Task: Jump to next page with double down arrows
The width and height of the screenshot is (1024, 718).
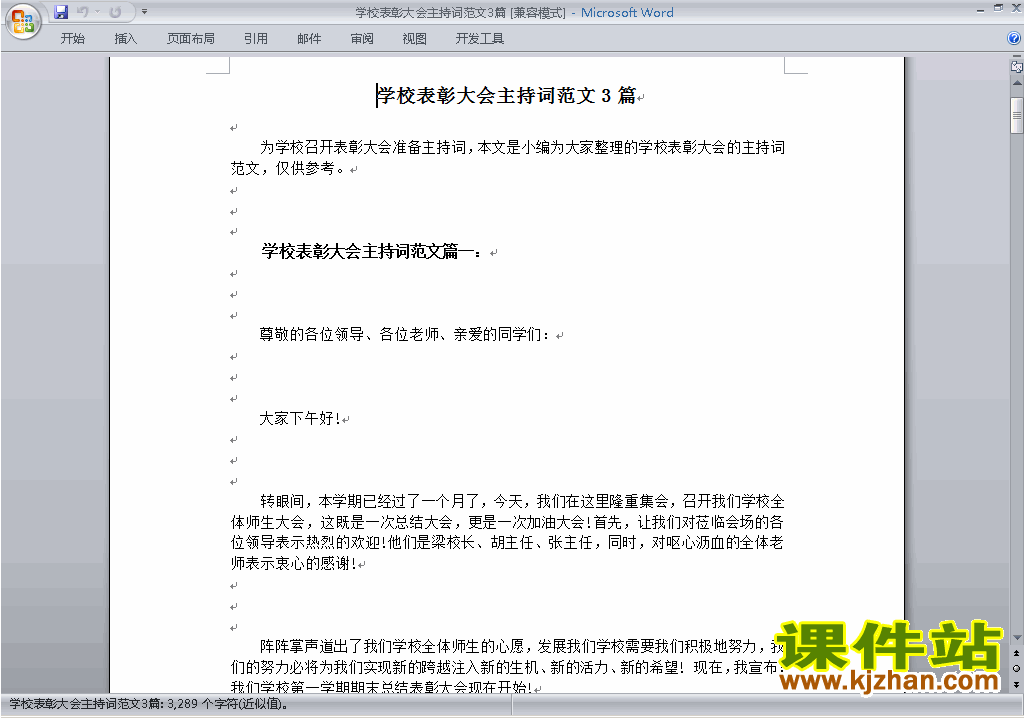Action: [x=1017, y=684]
